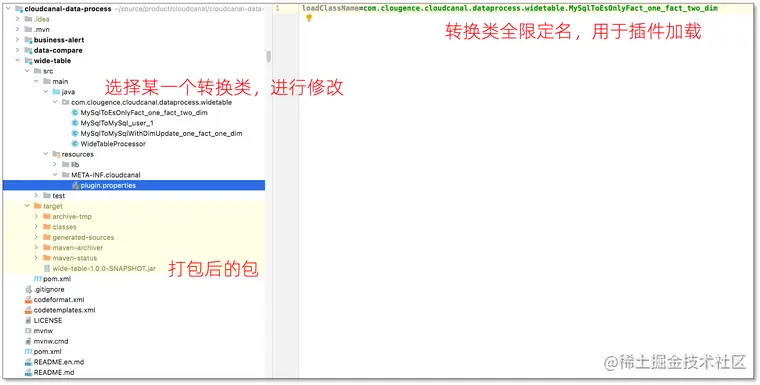Viewport: 760px width, 385px height.
Task: Collapse the resources folder chevron
Action: (x=46, y=154)
